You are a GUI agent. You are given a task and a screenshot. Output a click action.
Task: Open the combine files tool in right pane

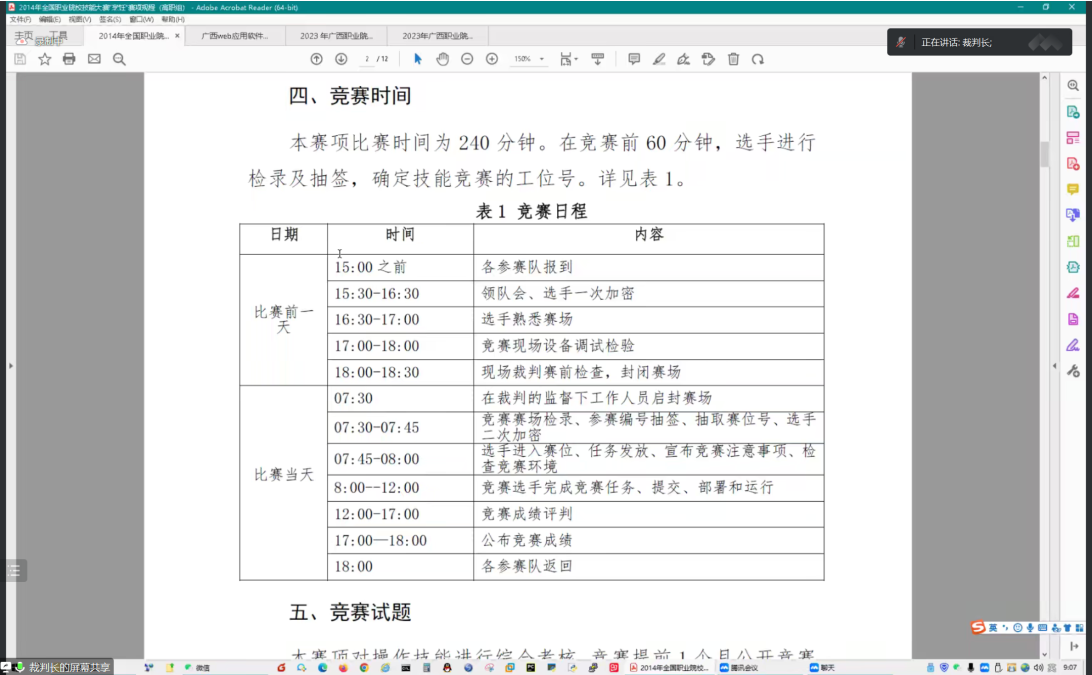pos(1072,215)
